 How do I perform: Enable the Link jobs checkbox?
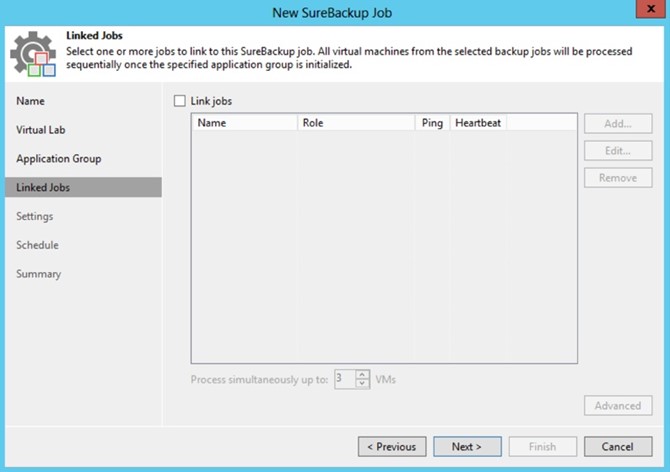pos(179,101)
